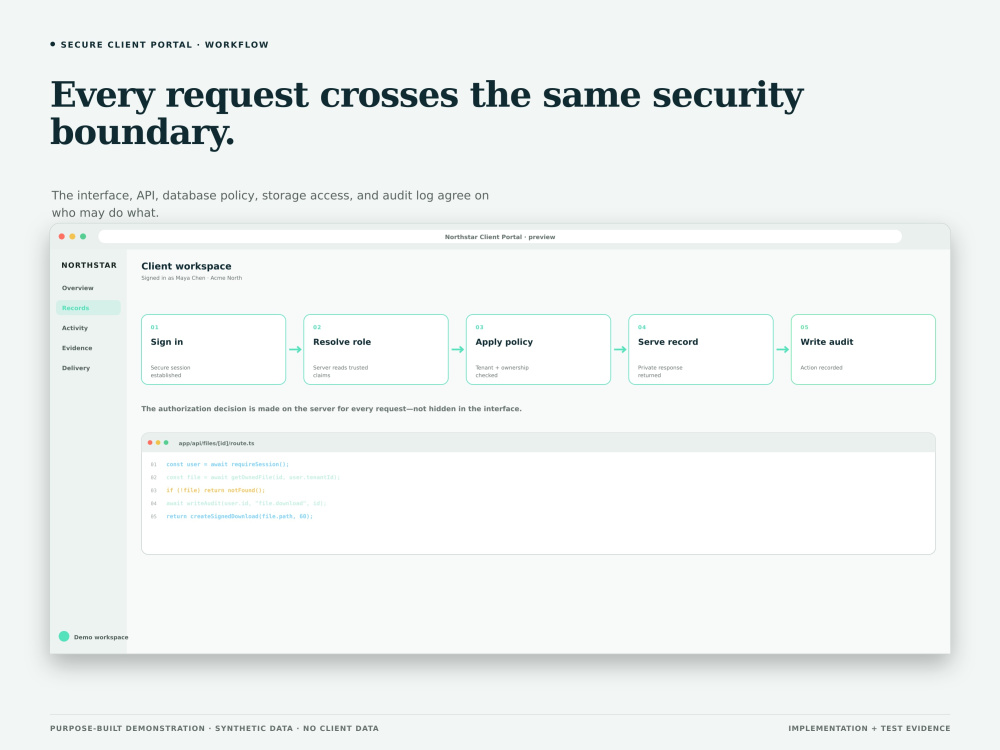Click the SECURE CLIENT PORTAL · WORKFLOW label
The height and width of the screenshot is (750, 1000).
[x=165, y=45]
